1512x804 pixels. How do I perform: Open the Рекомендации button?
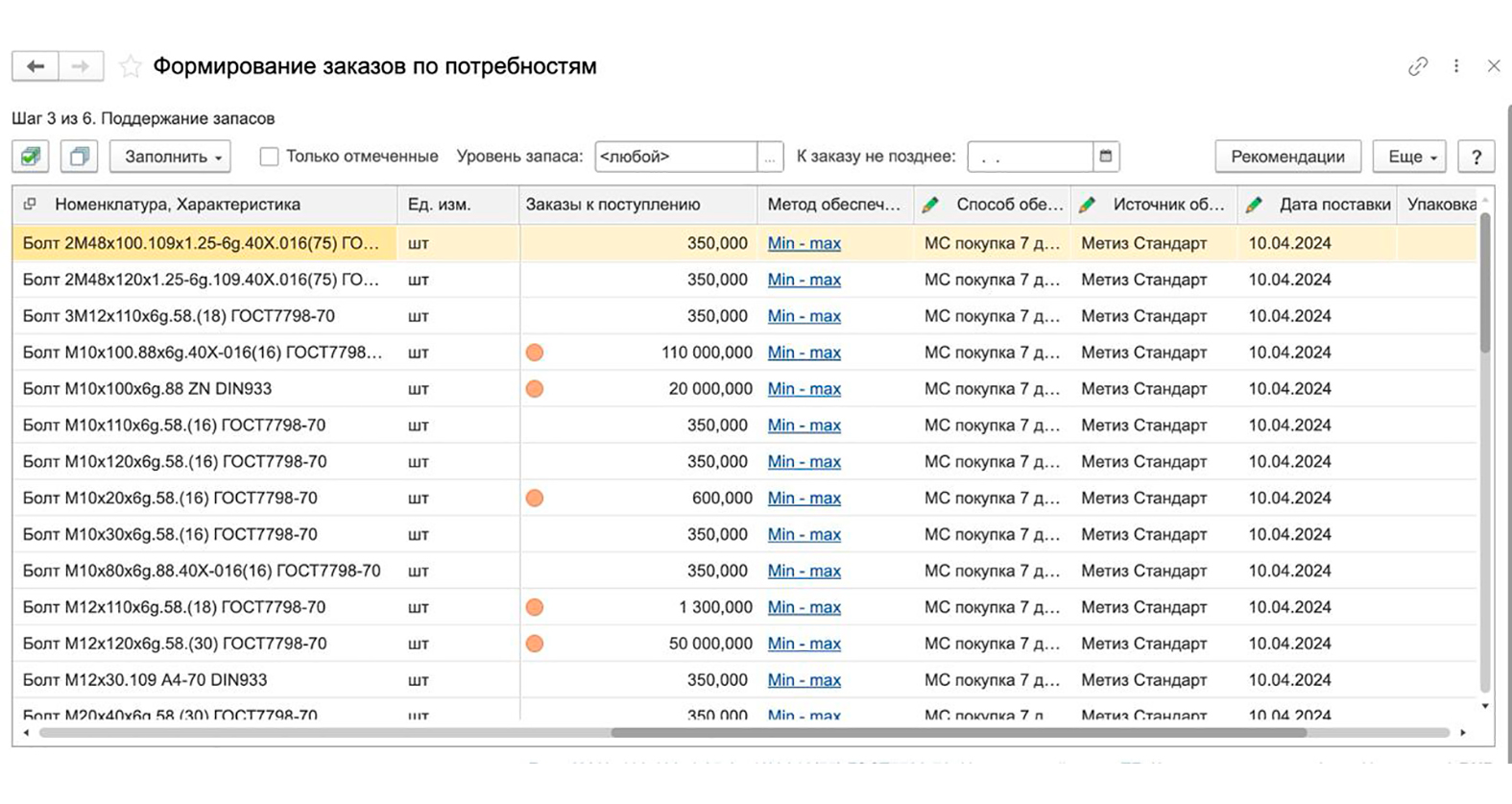1287,157
